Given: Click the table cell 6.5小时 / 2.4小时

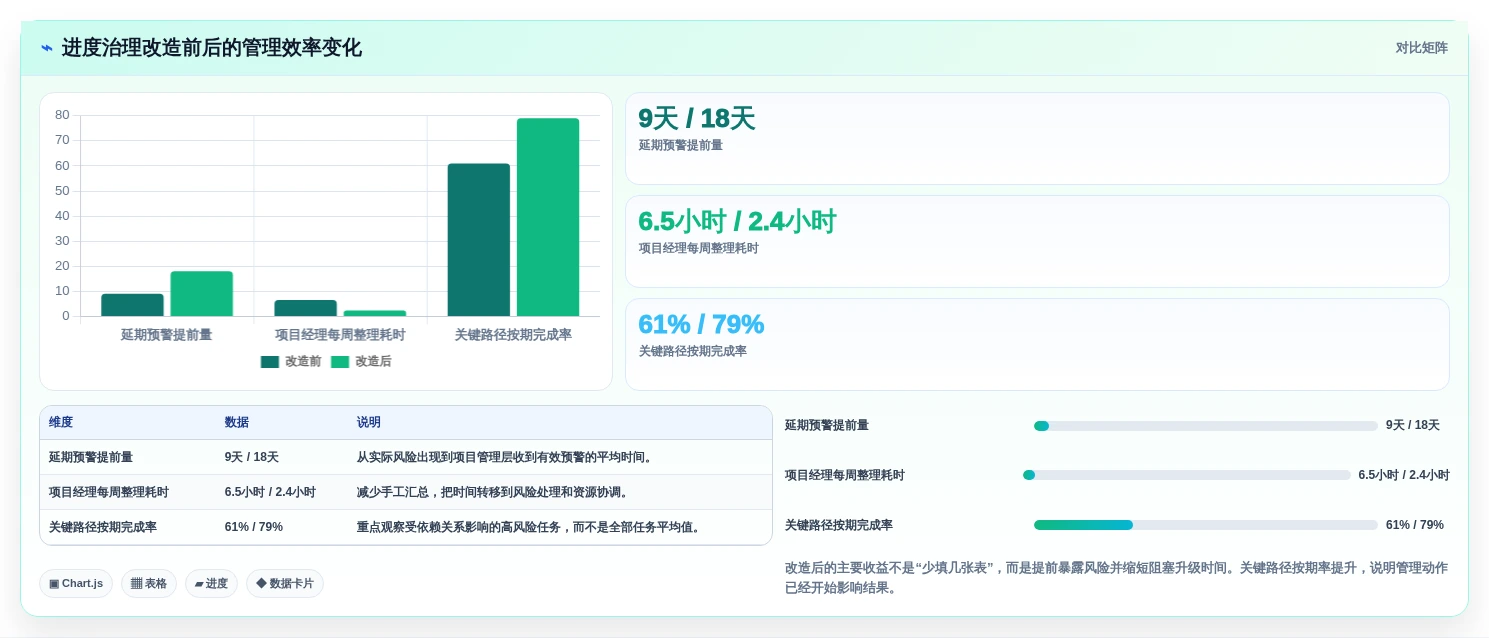Looking at the screenshot, I should [270, 492].
